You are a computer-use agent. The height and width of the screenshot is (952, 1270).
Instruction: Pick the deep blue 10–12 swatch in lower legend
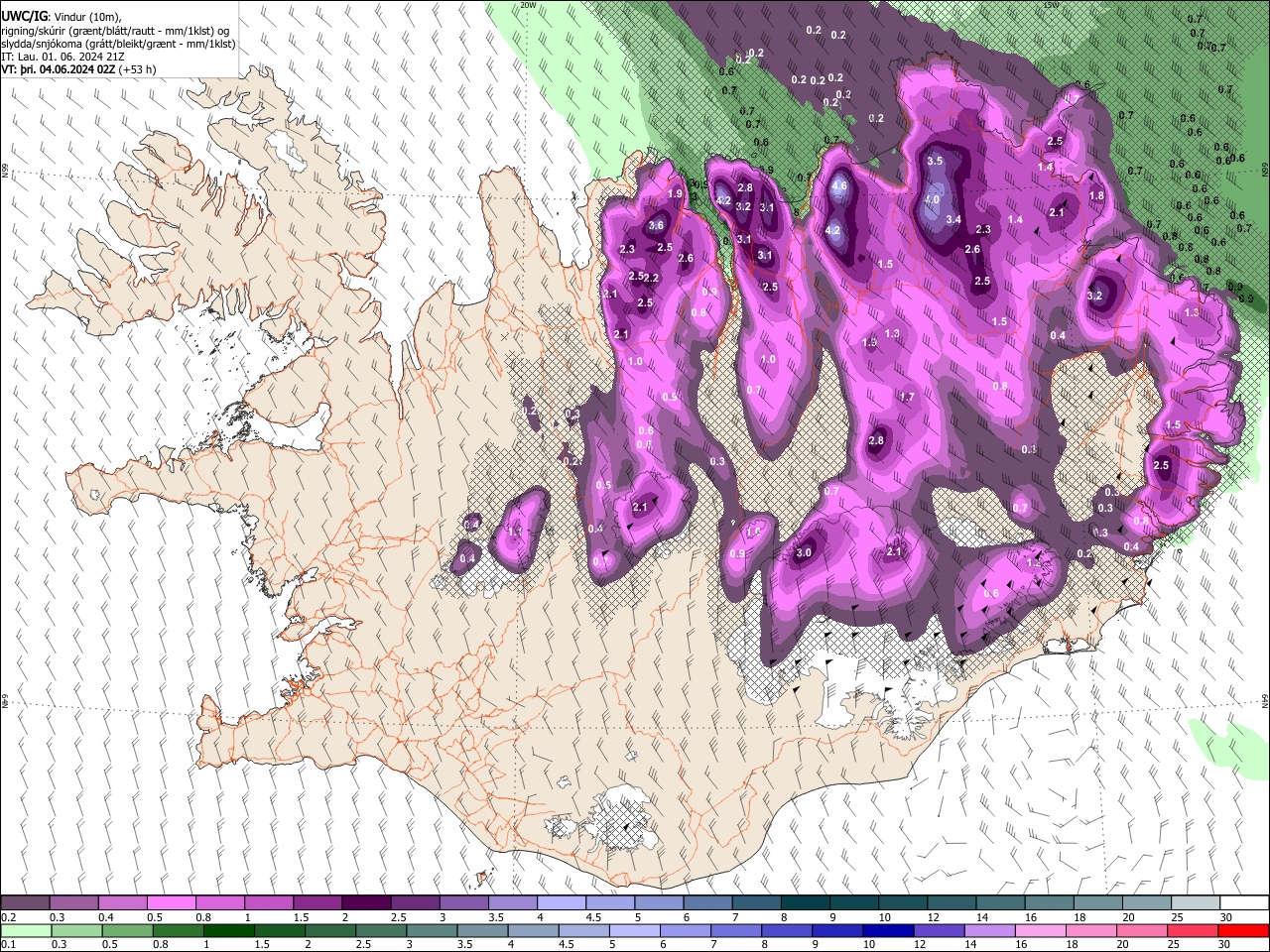point(889,931)
